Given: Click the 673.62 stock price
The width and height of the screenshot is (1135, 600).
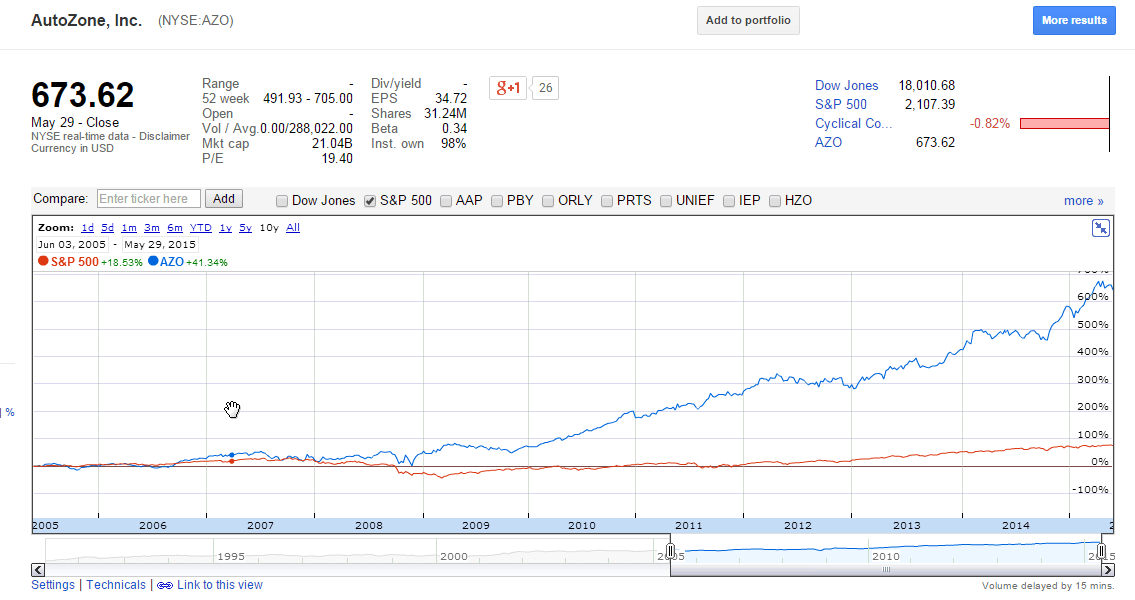Looking at the screenshot, I should 83,95.
